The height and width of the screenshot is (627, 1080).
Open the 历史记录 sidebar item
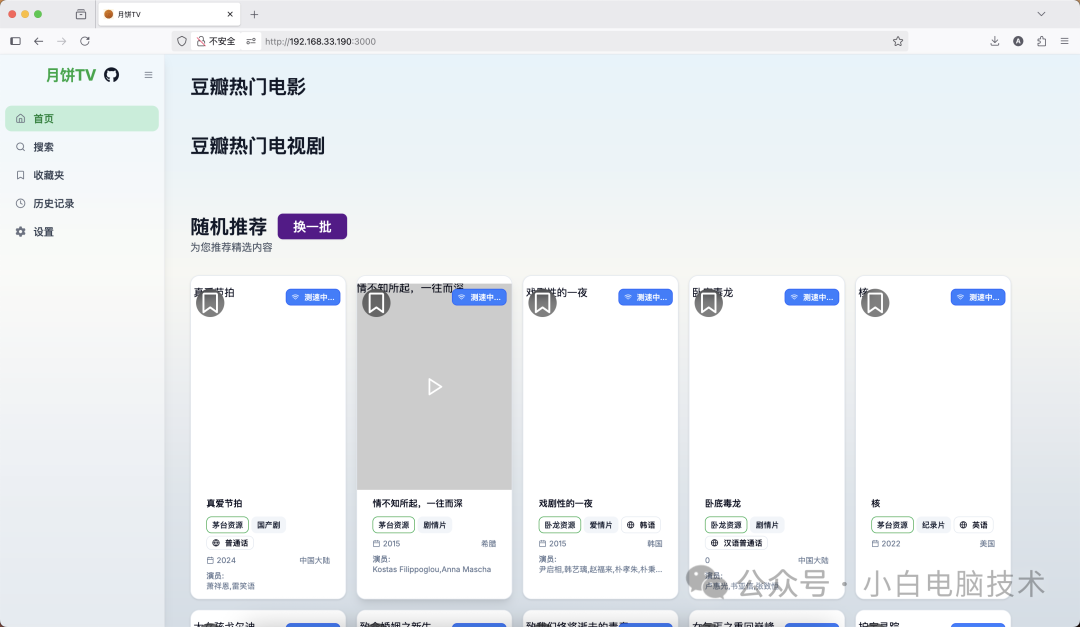[82, 203]
